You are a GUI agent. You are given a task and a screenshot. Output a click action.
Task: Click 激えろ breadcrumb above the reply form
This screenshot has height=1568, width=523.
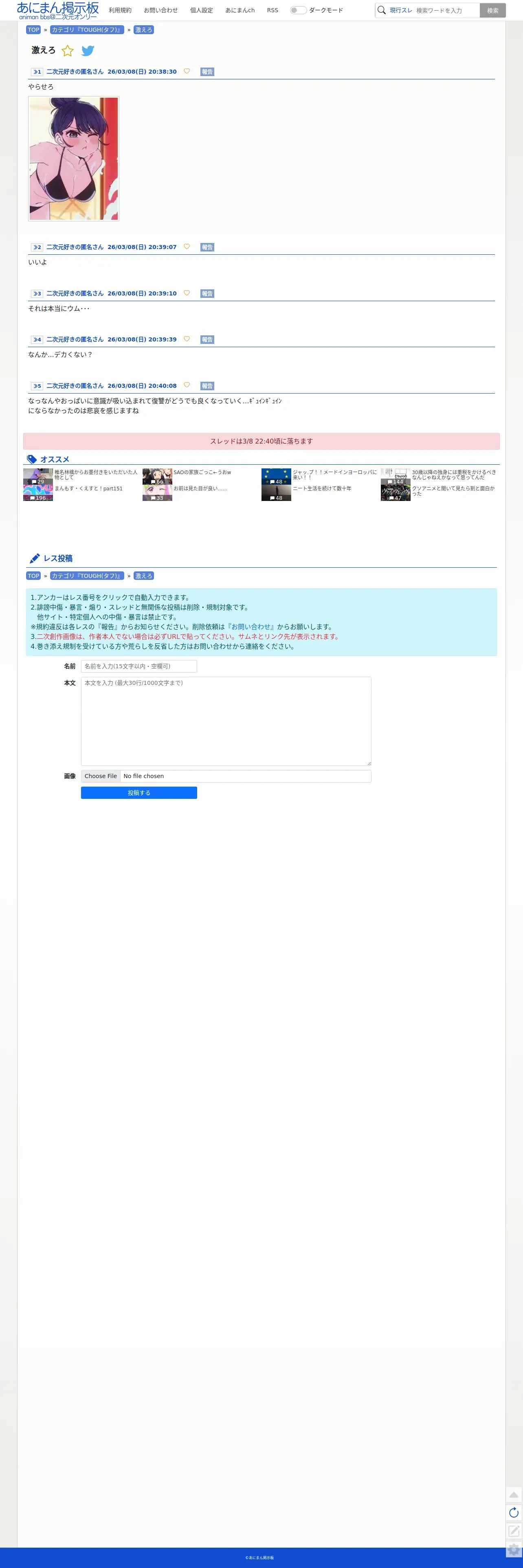144,576
